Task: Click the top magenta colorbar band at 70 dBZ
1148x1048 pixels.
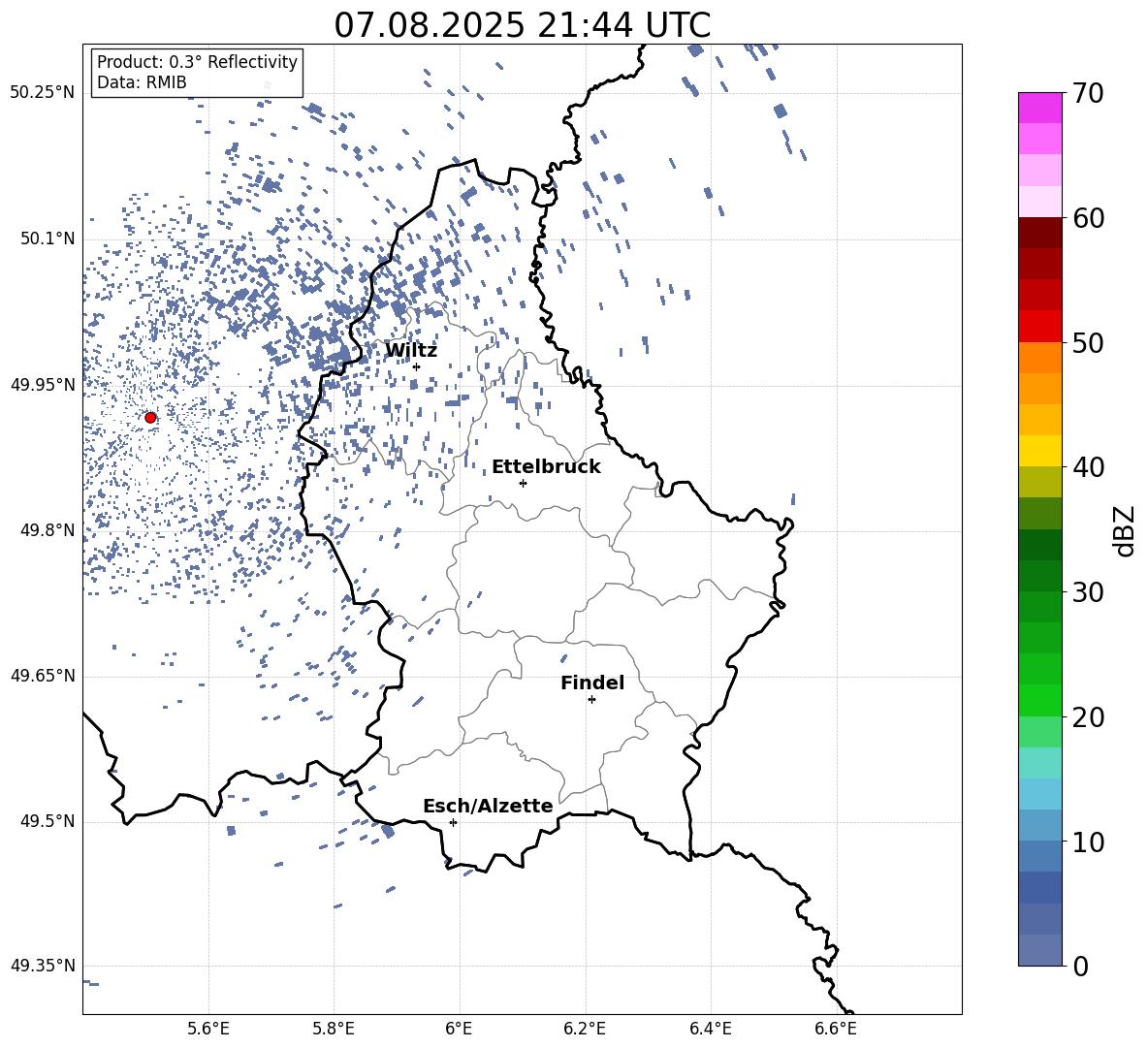Action: click(1040, 108)
